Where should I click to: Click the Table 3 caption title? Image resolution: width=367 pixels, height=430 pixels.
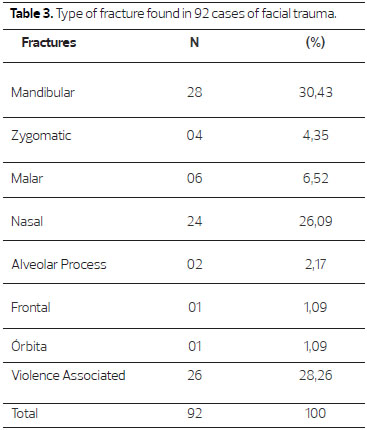(173, 14)
